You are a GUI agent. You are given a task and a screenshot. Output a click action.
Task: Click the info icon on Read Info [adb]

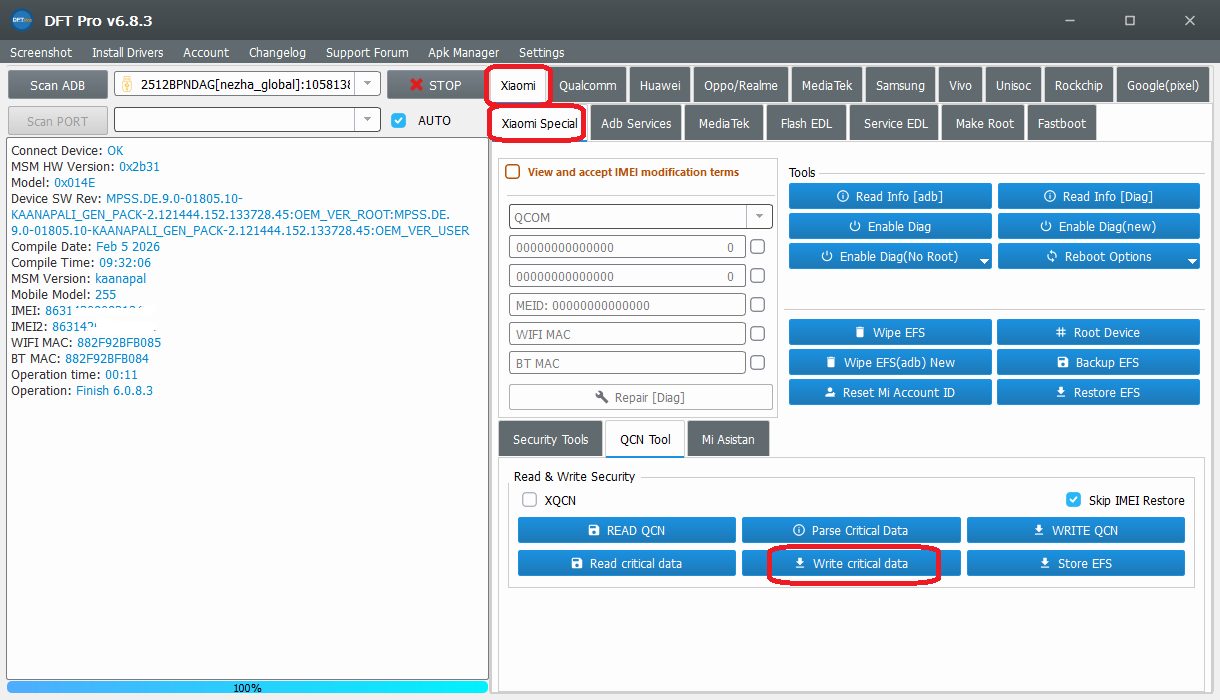point(842,197)
